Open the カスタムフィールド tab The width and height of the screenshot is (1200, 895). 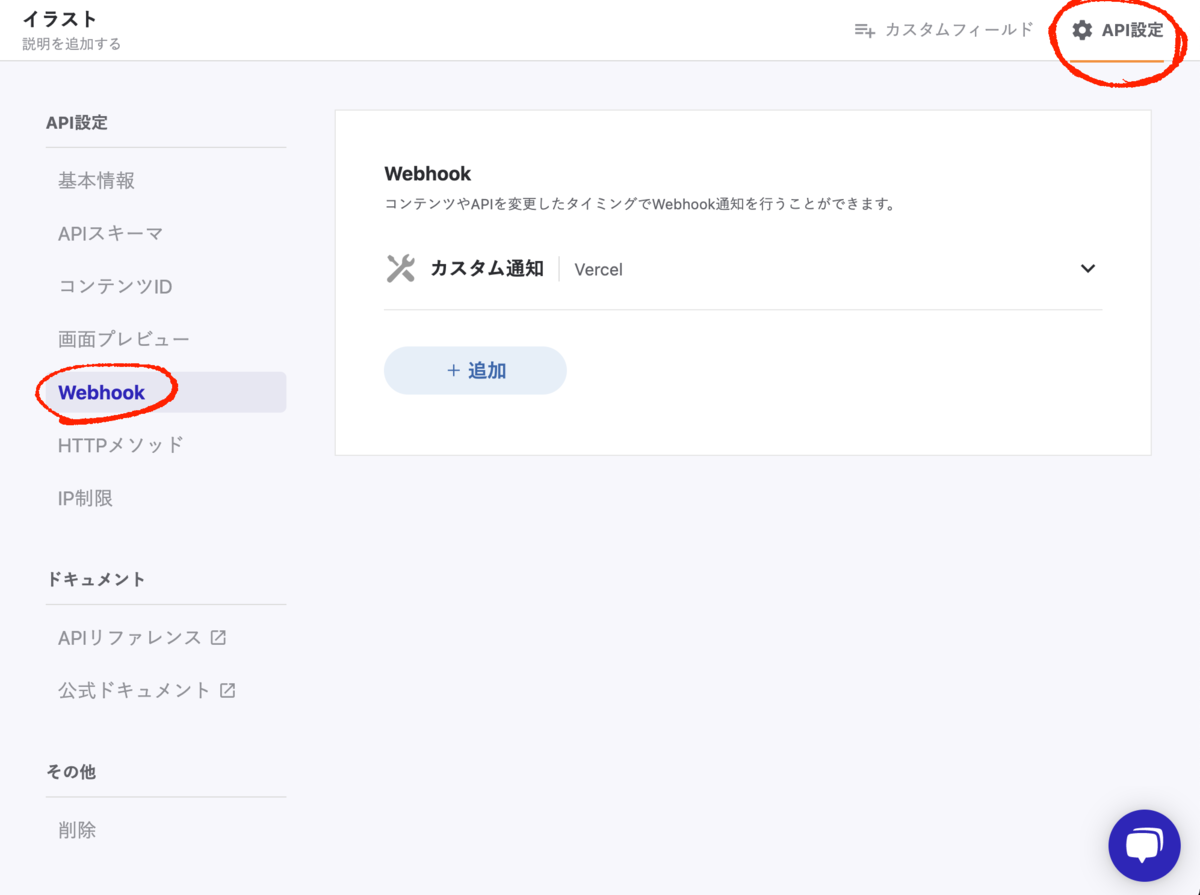(x=943, y=30)
